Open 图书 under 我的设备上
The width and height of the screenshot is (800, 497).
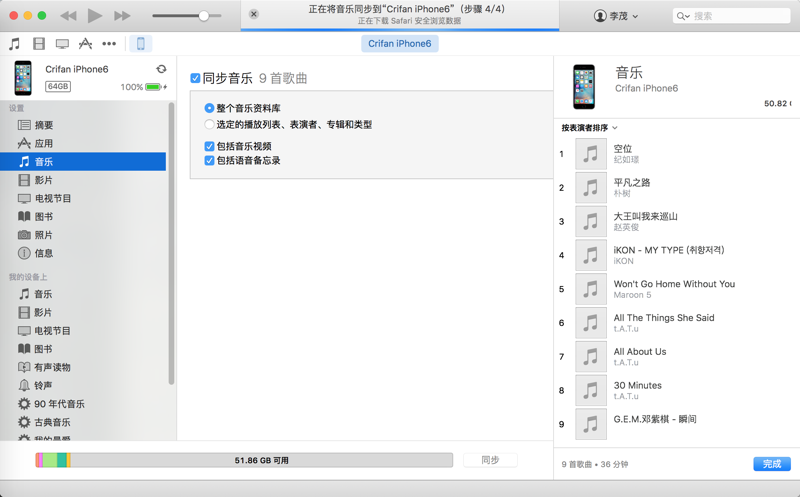pos(84,349)
